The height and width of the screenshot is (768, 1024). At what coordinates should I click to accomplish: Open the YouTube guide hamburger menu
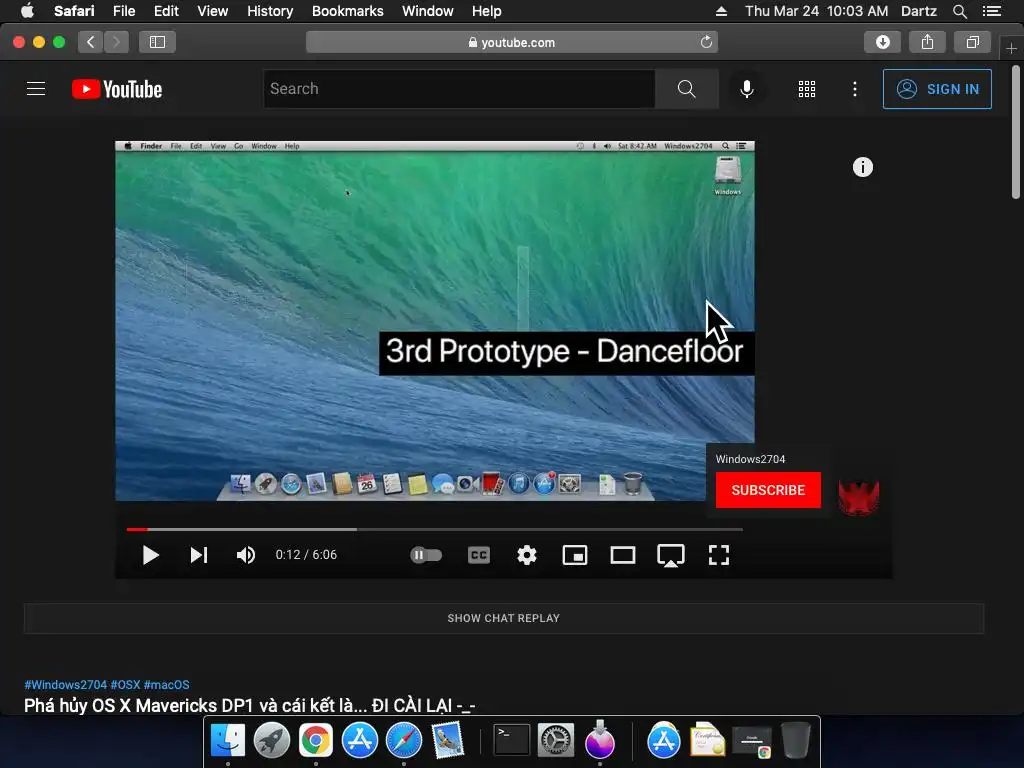click(36, 89)
